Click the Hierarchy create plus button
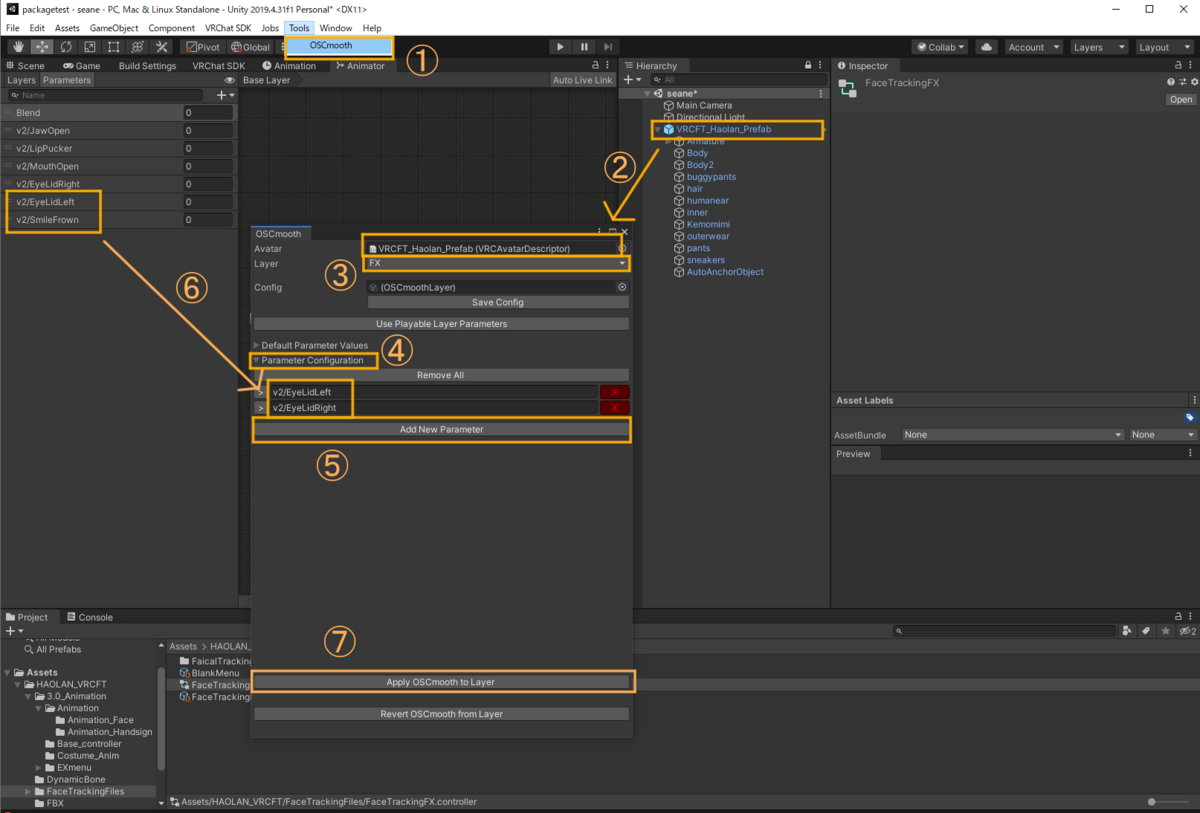 [633, 80]
